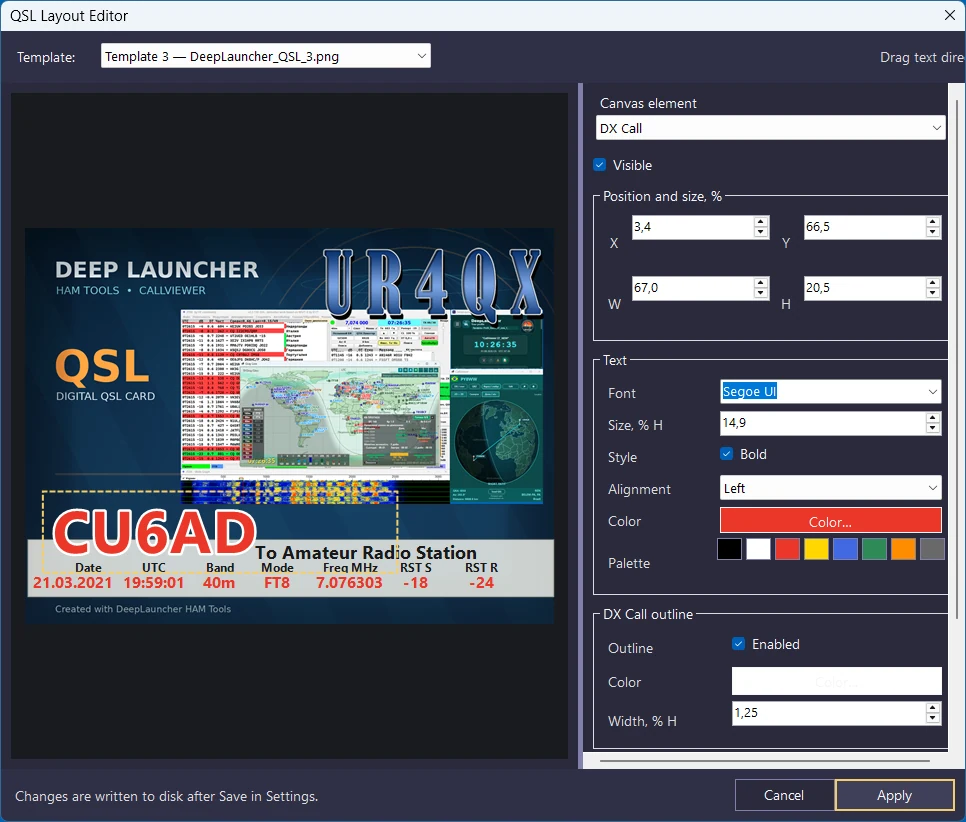Toggle the Visible checkbox
The height and width of the screenshot is (822, 966).
pyautogui.click(x=599, y=165)
